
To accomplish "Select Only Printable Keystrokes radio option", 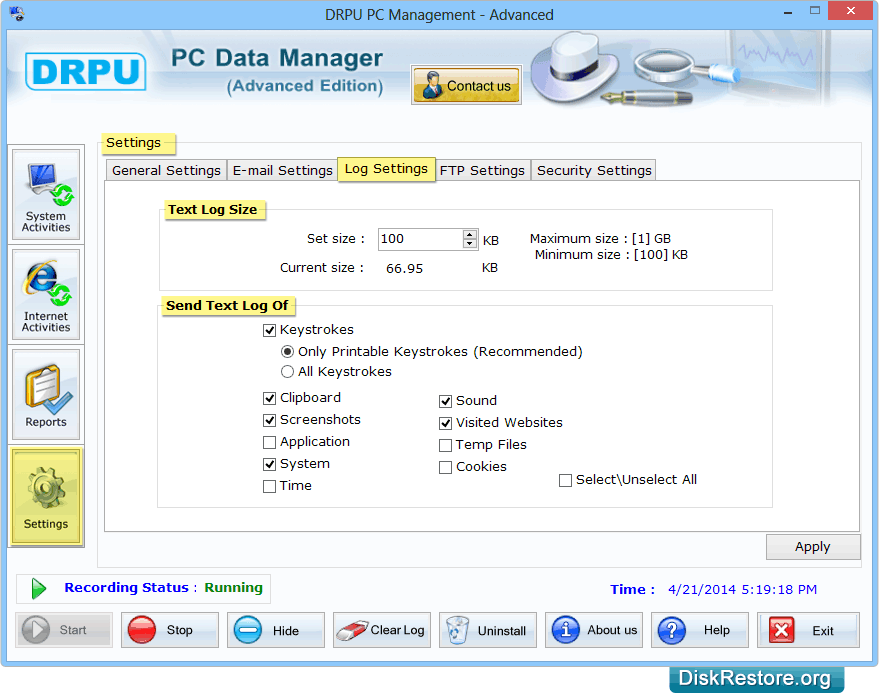I will click(x=287, y=352).
